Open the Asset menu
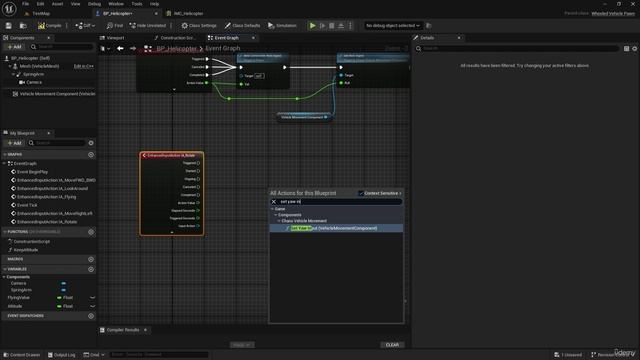Image resolution: width=640 pixels, height=360 pixels. click(x=57, y=4)
